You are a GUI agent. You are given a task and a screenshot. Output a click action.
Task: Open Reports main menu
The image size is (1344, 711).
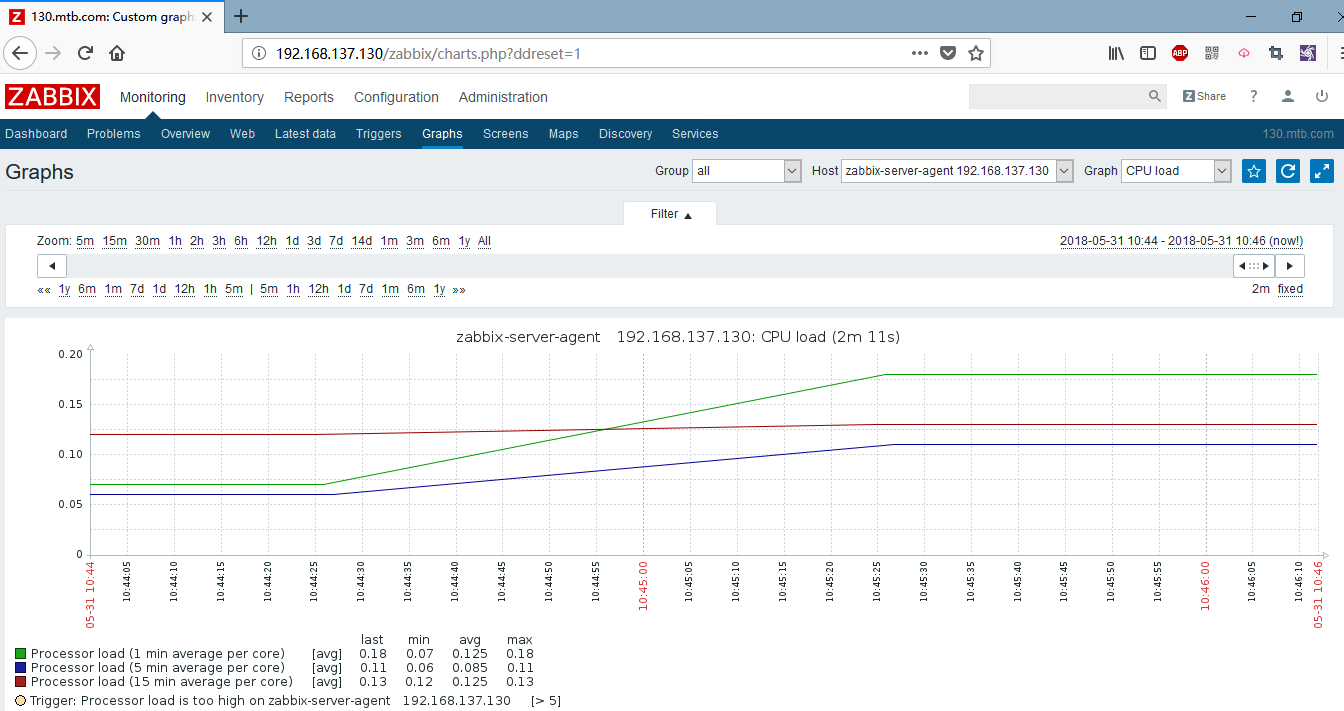coord(309,97)
